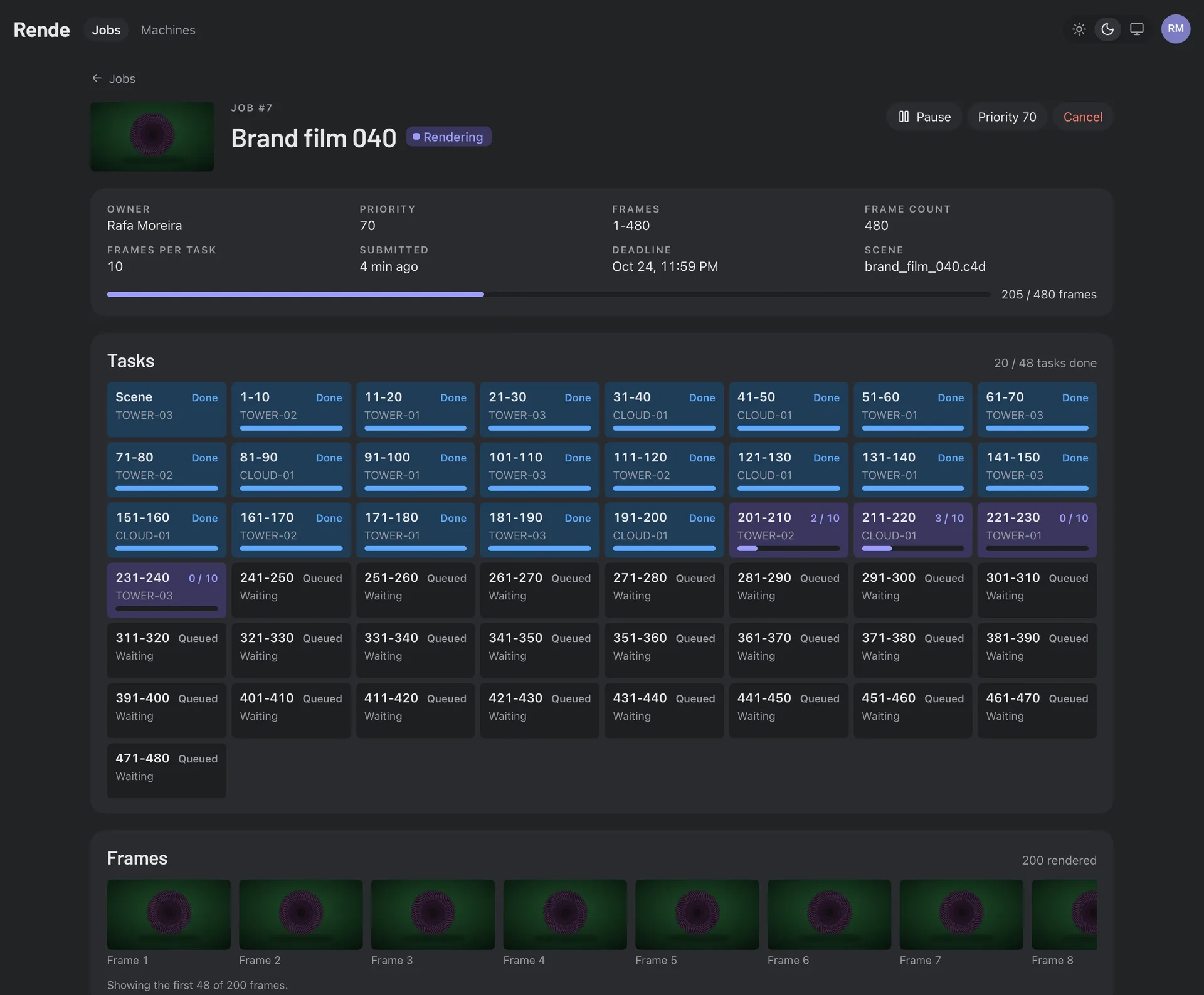
Task: Open Frame 2 thumbnail
Action: [301, 914]
